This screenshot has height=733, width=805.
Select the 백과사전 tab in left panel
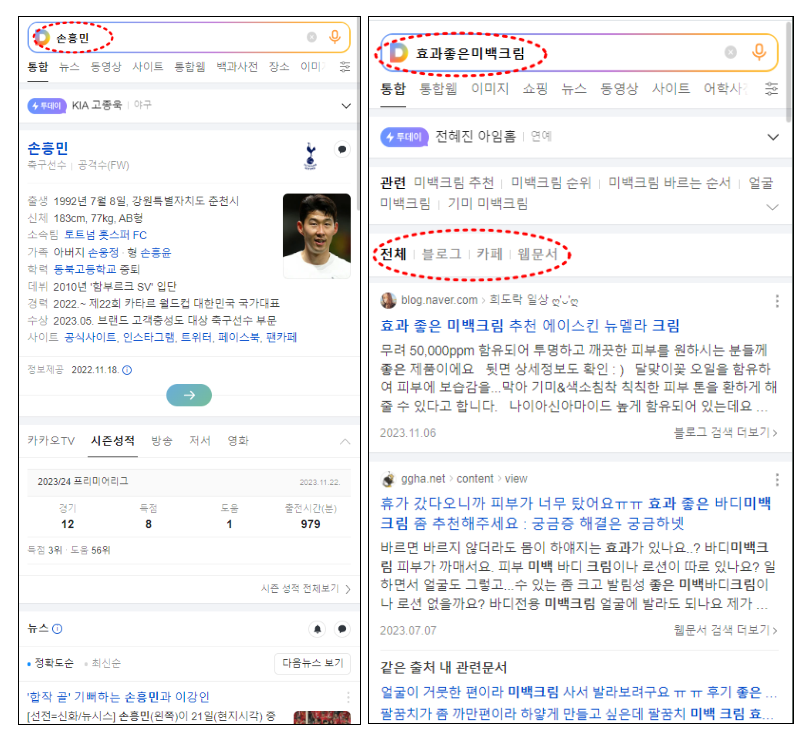237,67
